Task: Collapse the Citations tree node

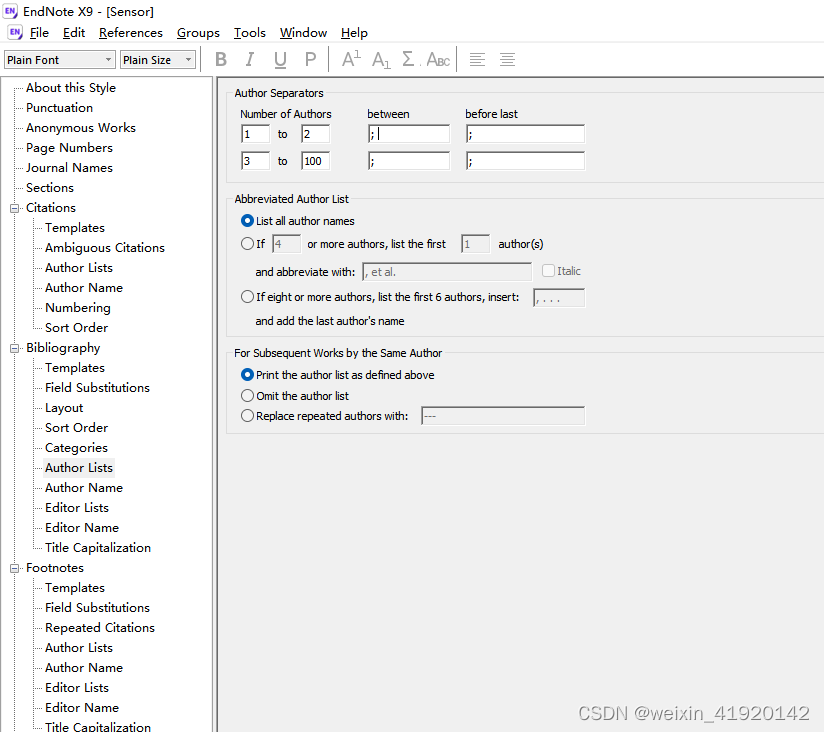Action: point(15,208)
